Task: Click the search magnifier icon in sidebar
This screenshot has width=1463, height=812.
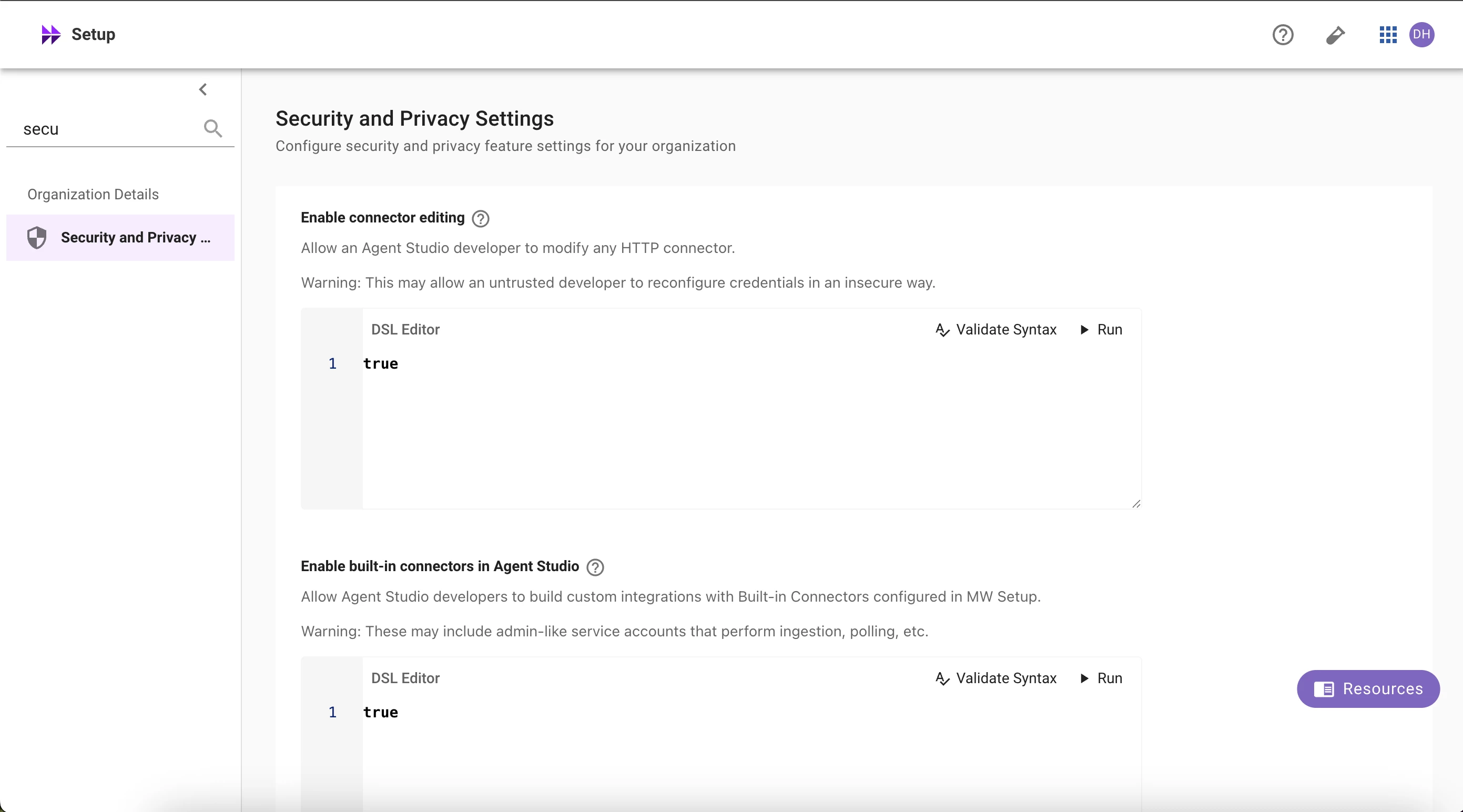Action: (x=213, y=128)
